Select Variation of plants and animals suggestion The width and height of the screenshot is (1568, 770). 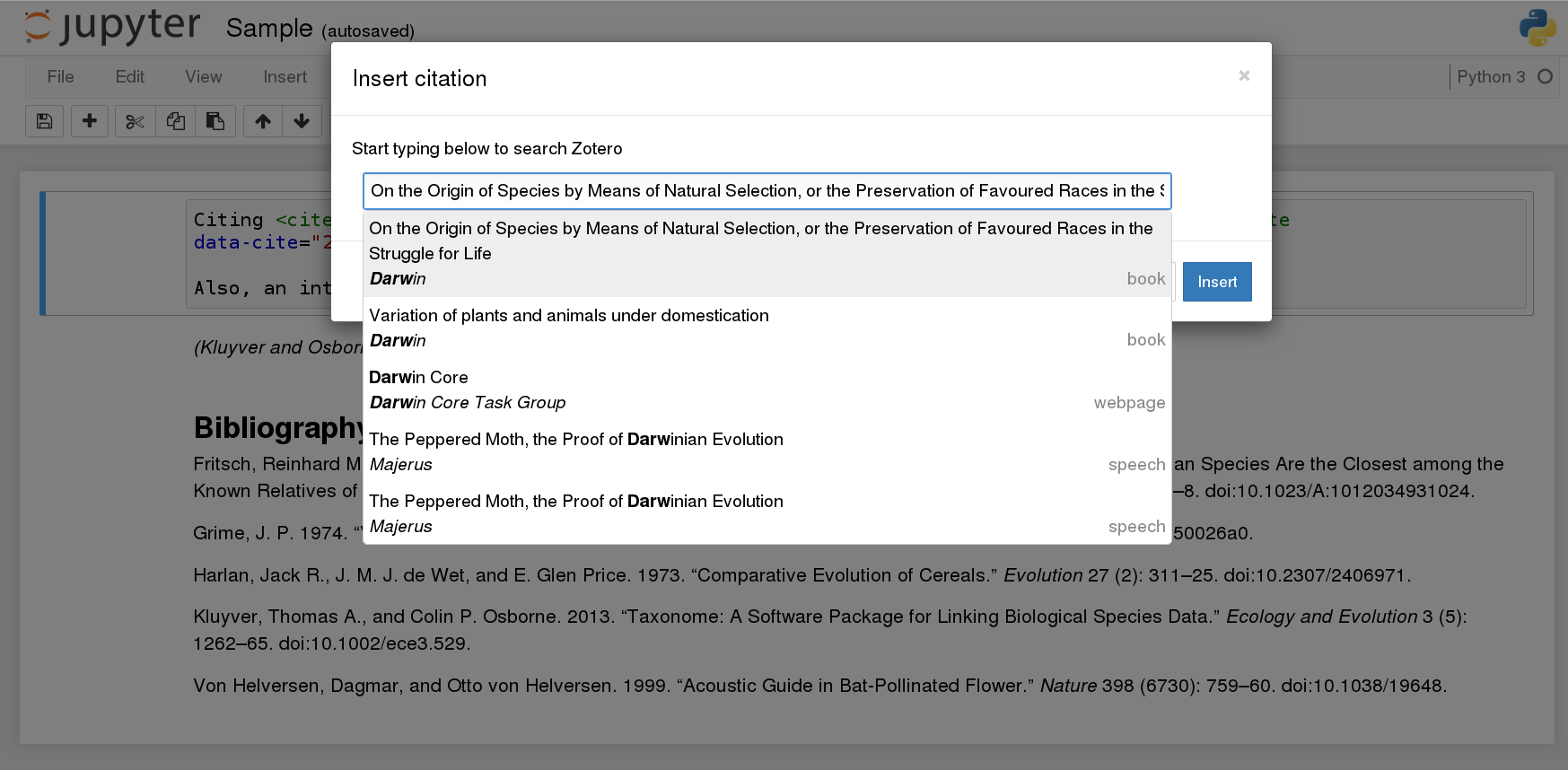767,328
